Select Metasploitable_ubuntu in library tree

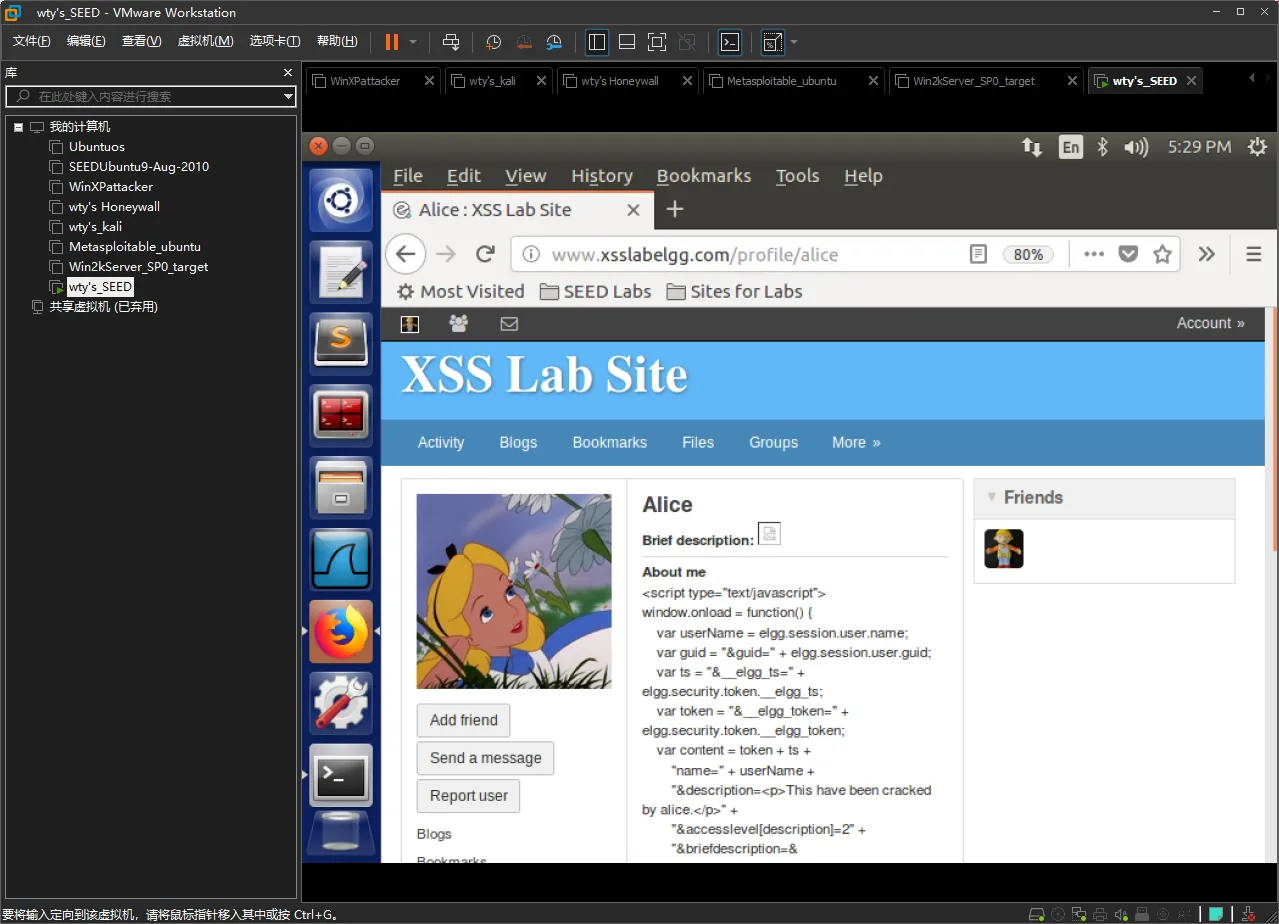pyautogui.click(x=134, y=247)
